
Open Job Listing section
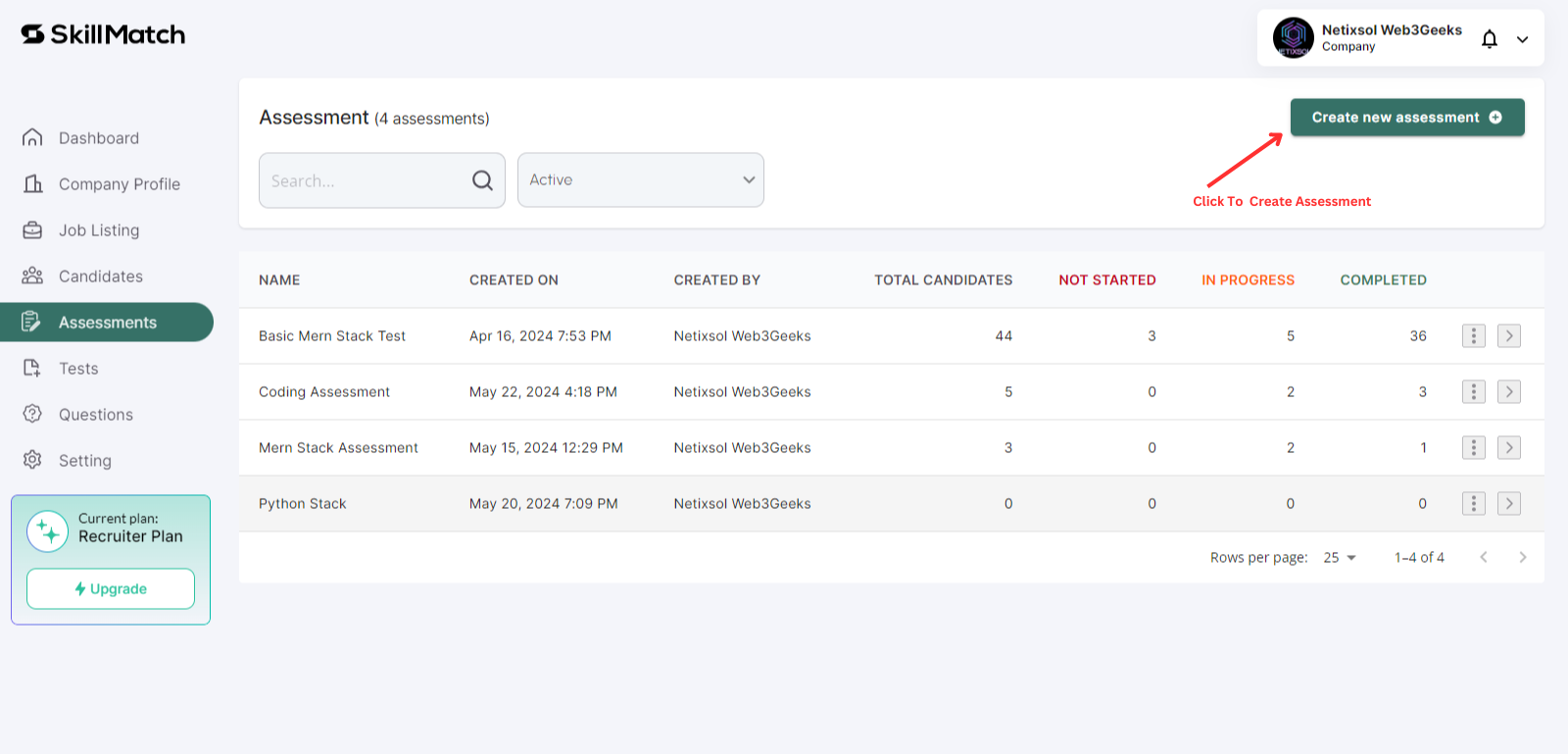[80, 230]
